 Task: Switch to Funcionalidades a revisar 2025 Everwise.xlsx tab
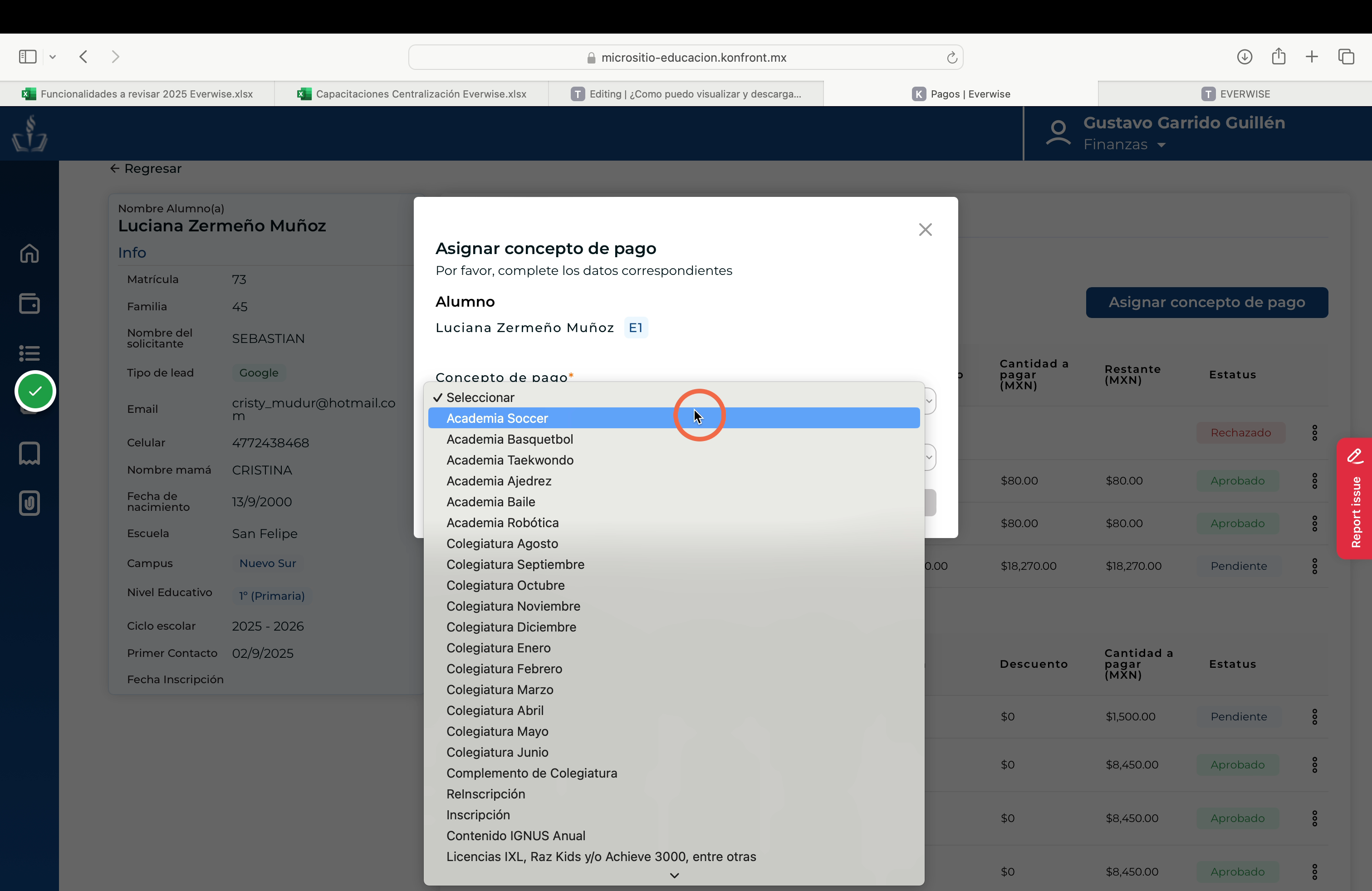point(137,94)
